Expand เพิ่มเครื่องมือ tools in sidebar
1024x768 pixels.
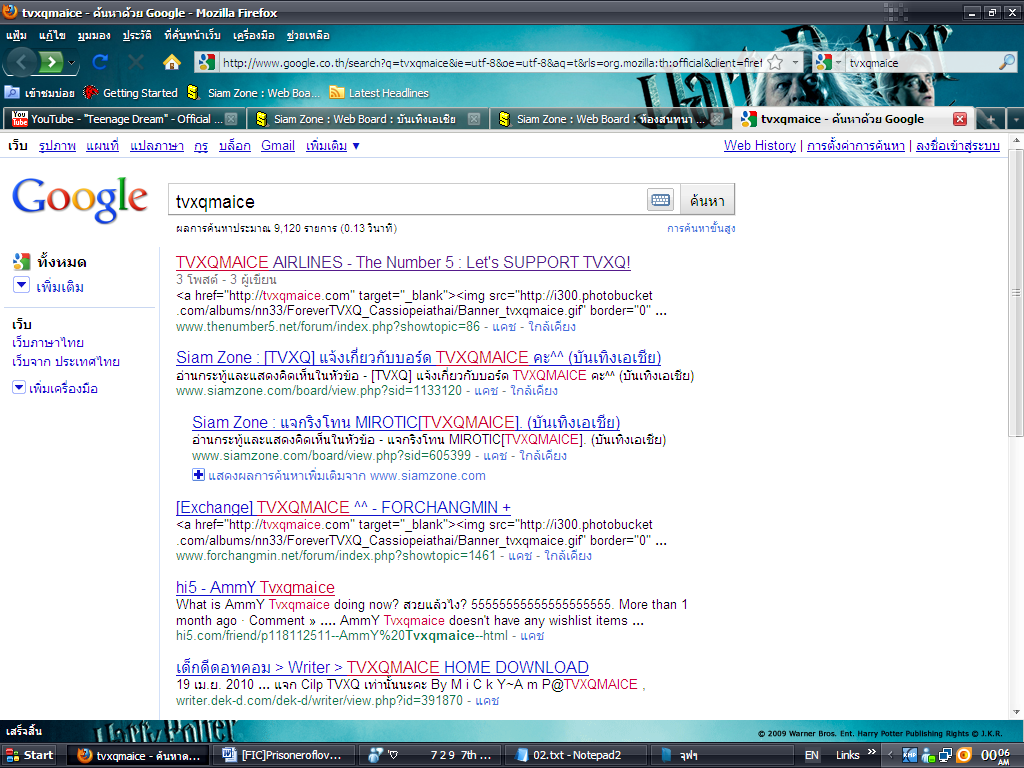(56, 388)
